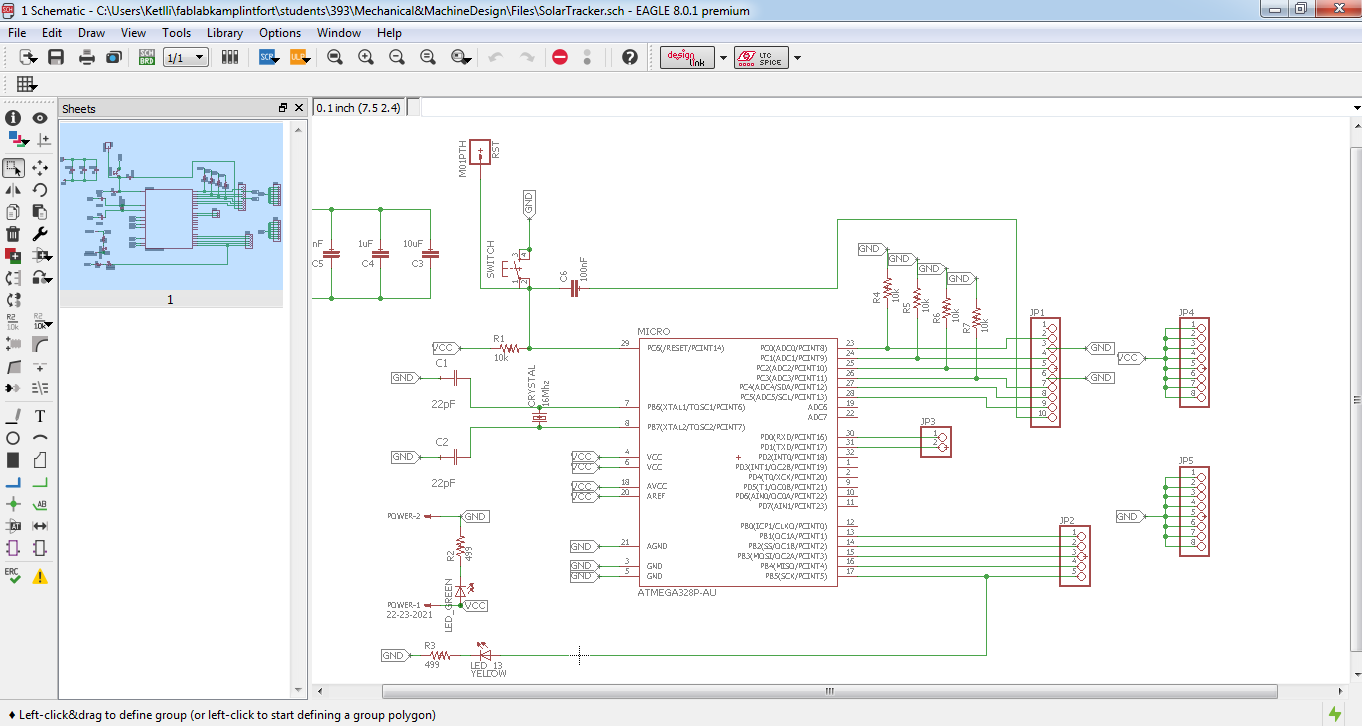Open the View menu

click(134, 33)
